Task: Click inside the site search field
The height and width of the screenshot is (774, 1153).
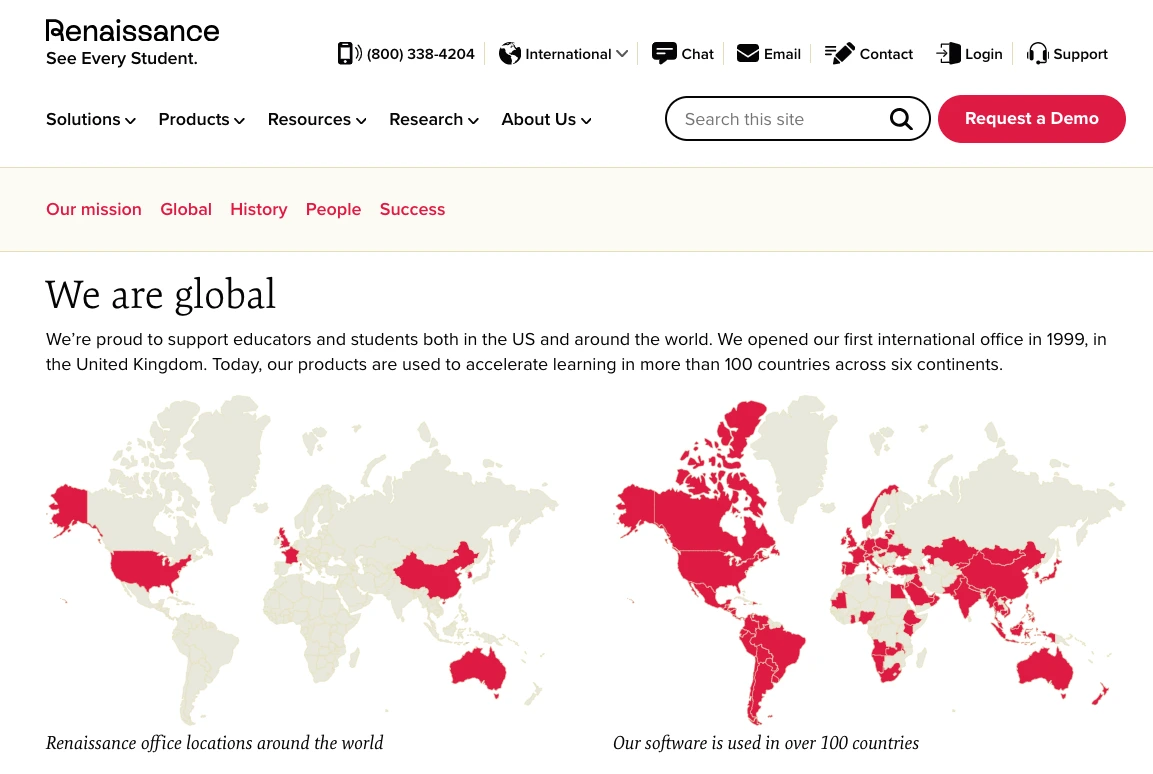Action: tap(780, 118)
